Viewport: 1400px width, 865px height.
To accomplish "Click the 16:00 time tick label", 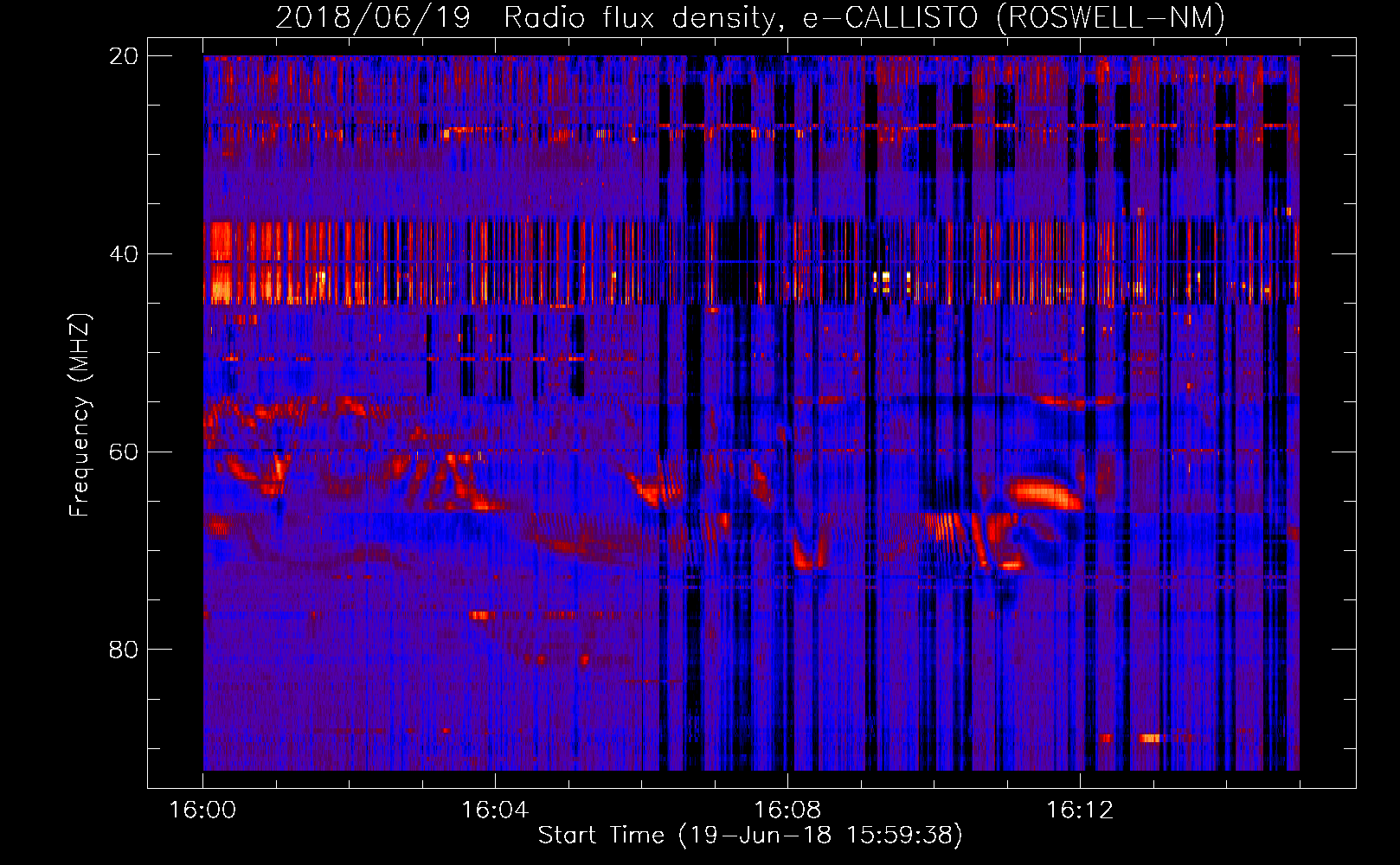I will [x=202, y=811].
